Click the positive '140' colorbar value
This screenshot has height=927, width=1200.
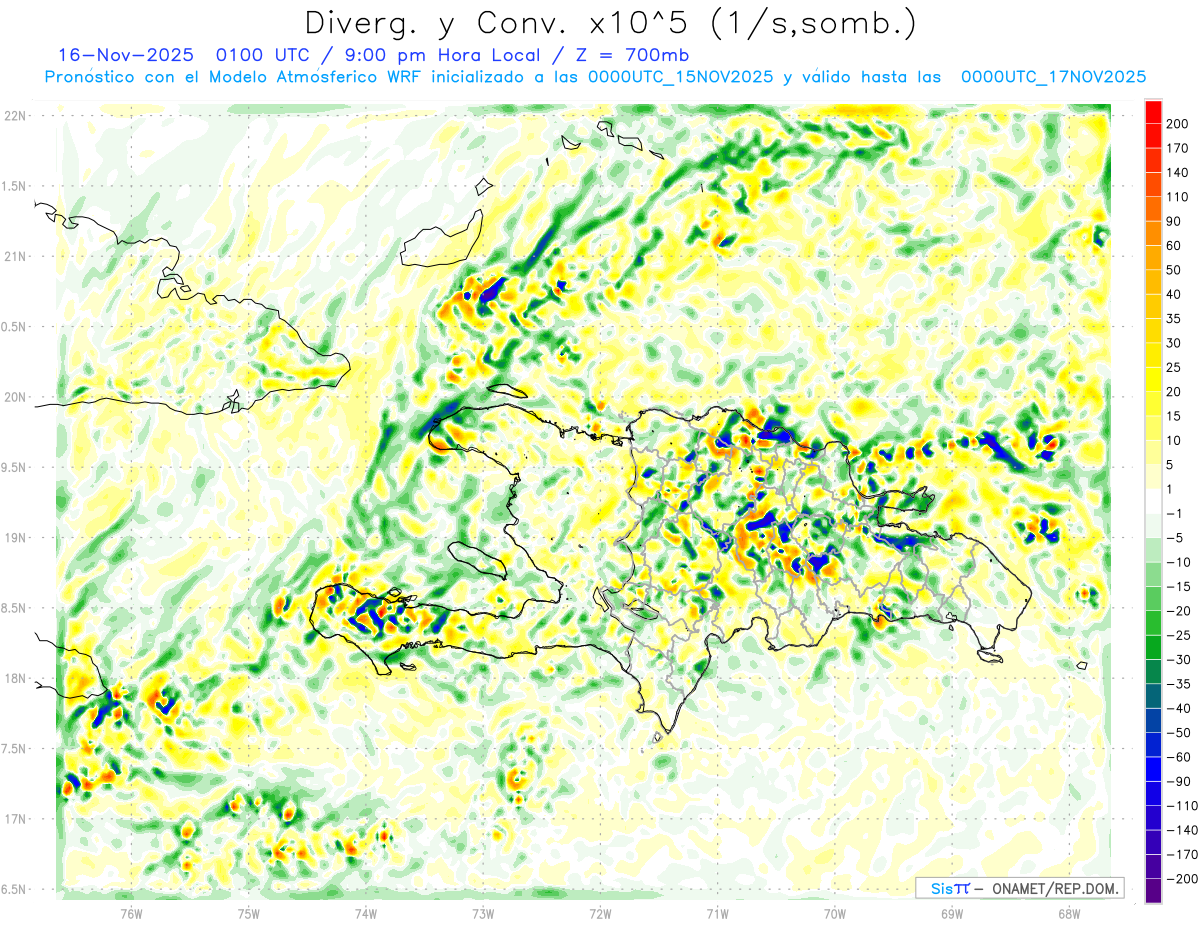click(1177, 172)
